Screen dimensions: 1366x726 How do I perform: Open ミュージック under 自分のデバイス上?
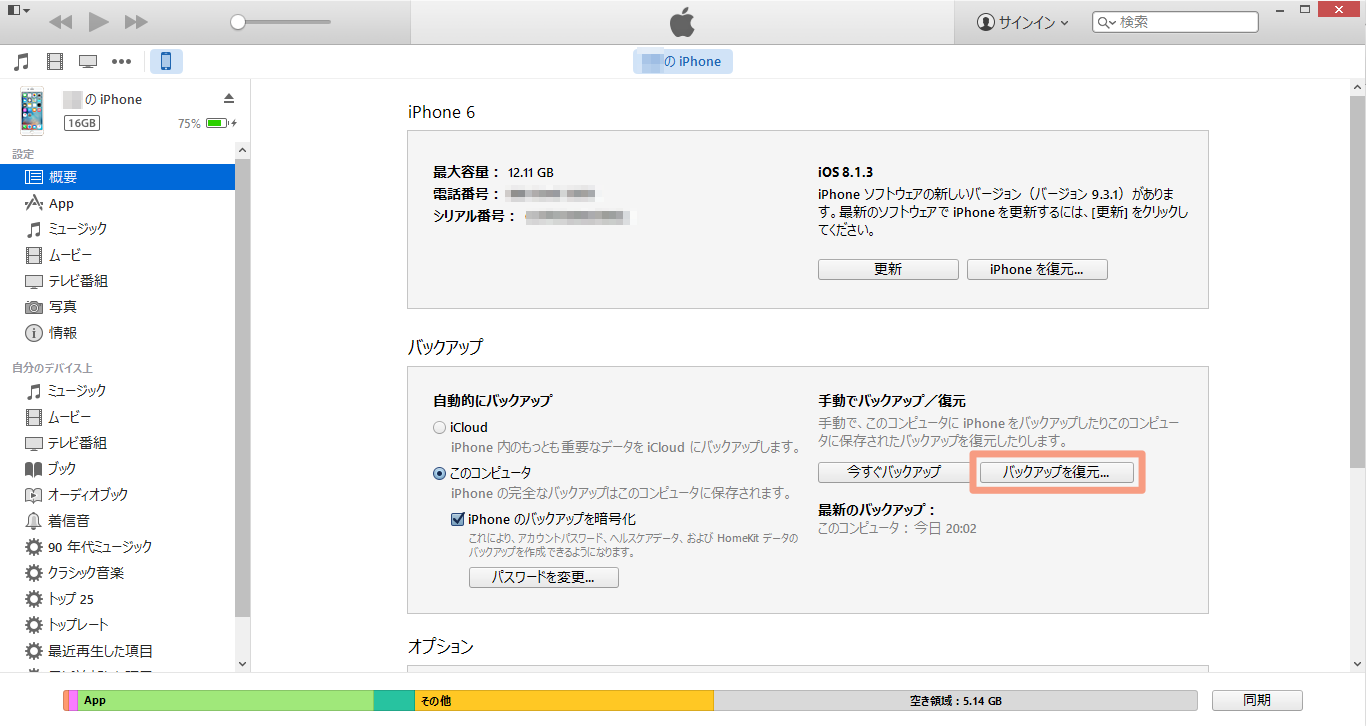[x=117, y=391]
